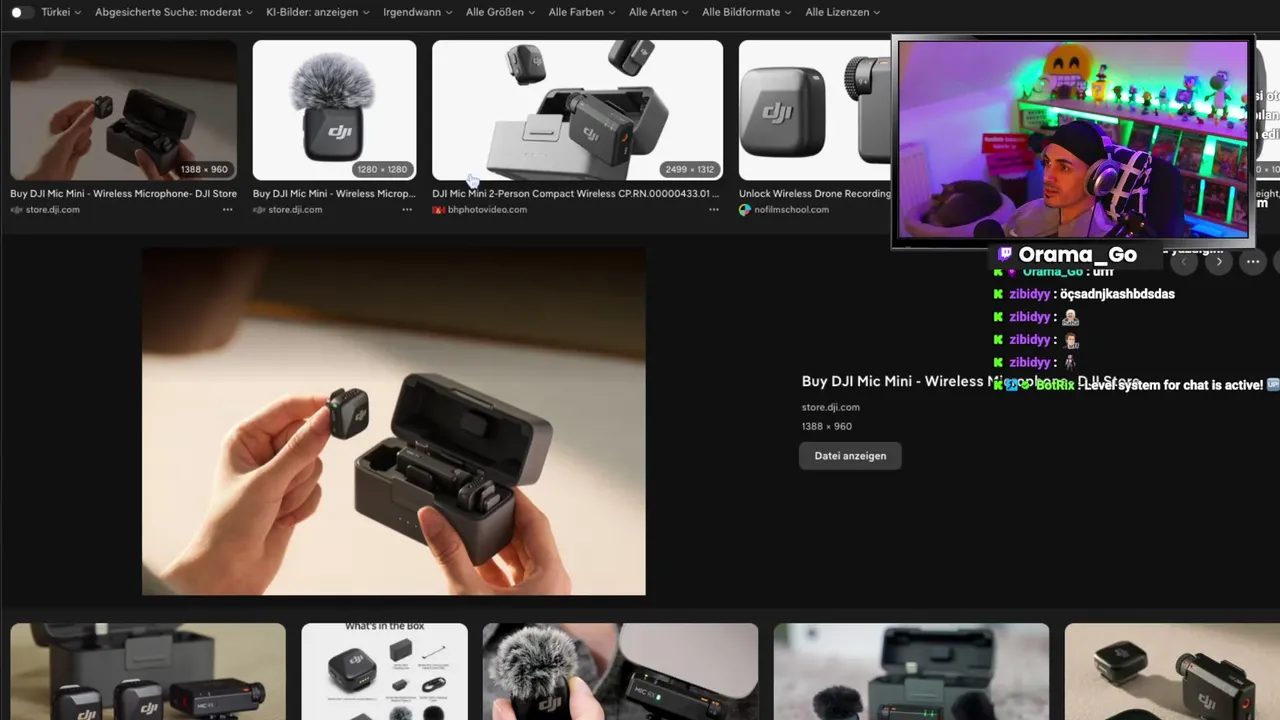This screenshot has height=720, width=1280.
Task: Click store.dji.com under the detail title
Action: [831, 407]
